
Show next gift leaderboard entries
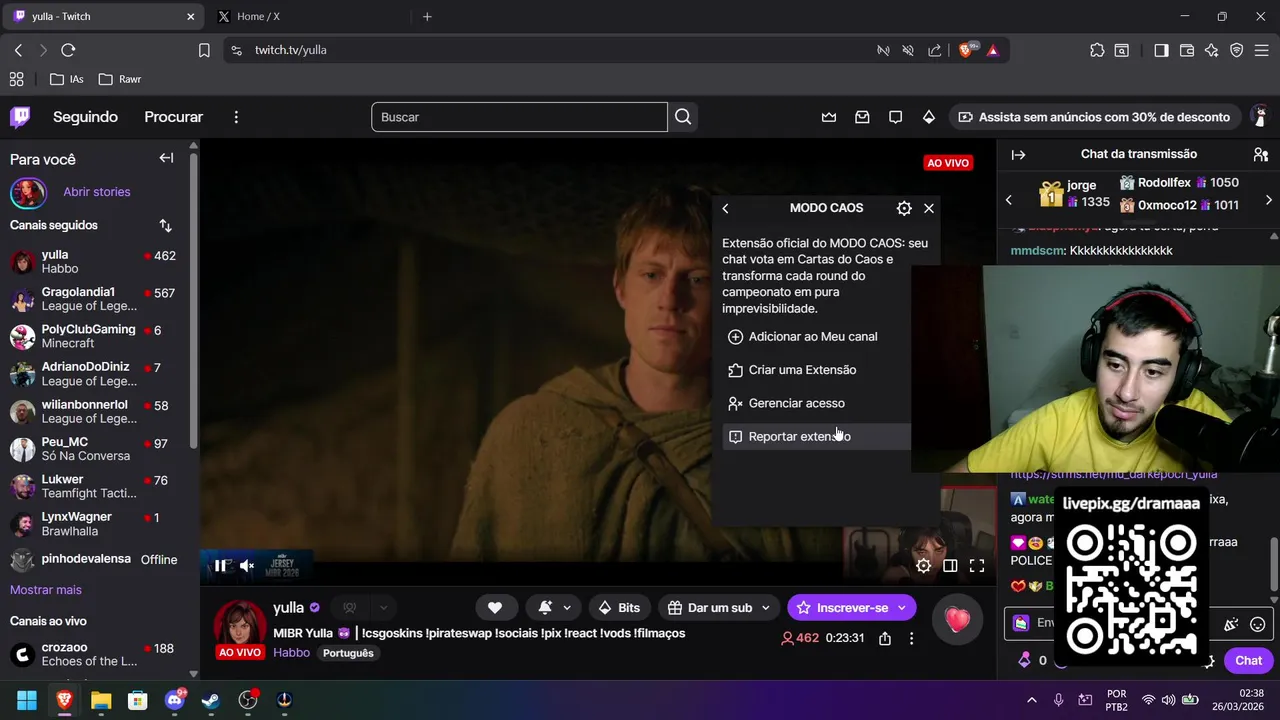[1268, 200]
